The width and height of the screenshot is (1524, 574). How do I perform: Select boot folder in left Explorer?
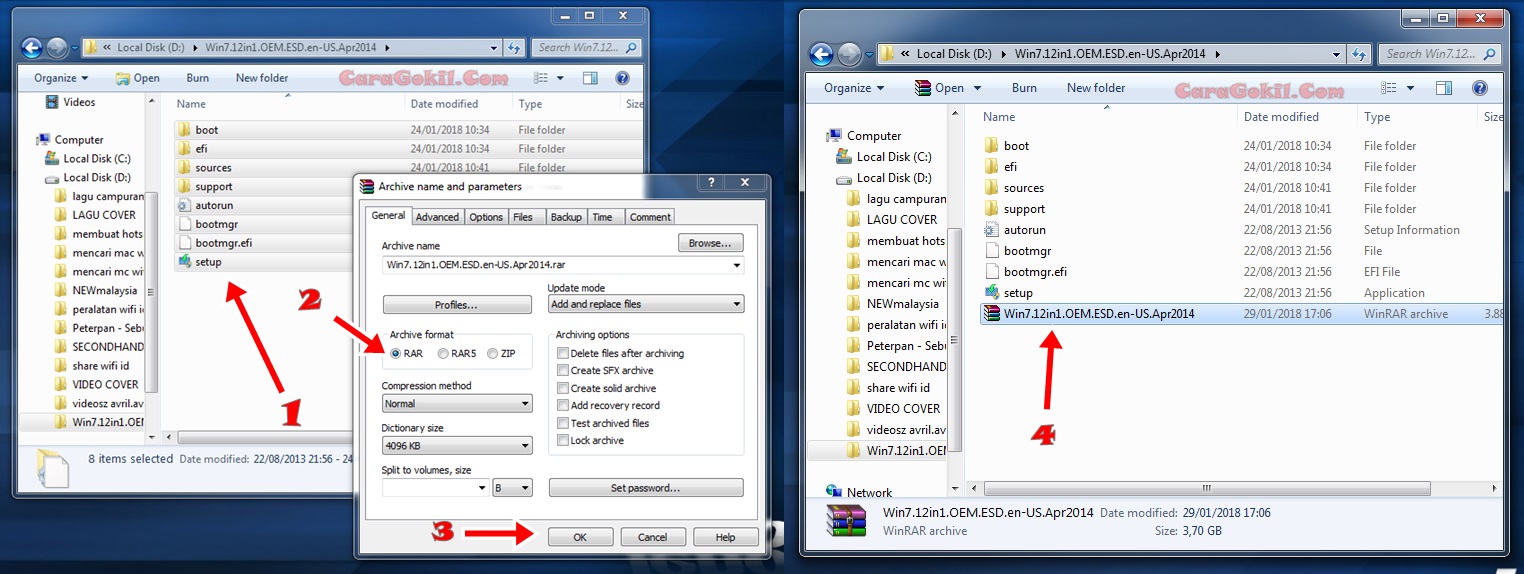click(207, 130)
